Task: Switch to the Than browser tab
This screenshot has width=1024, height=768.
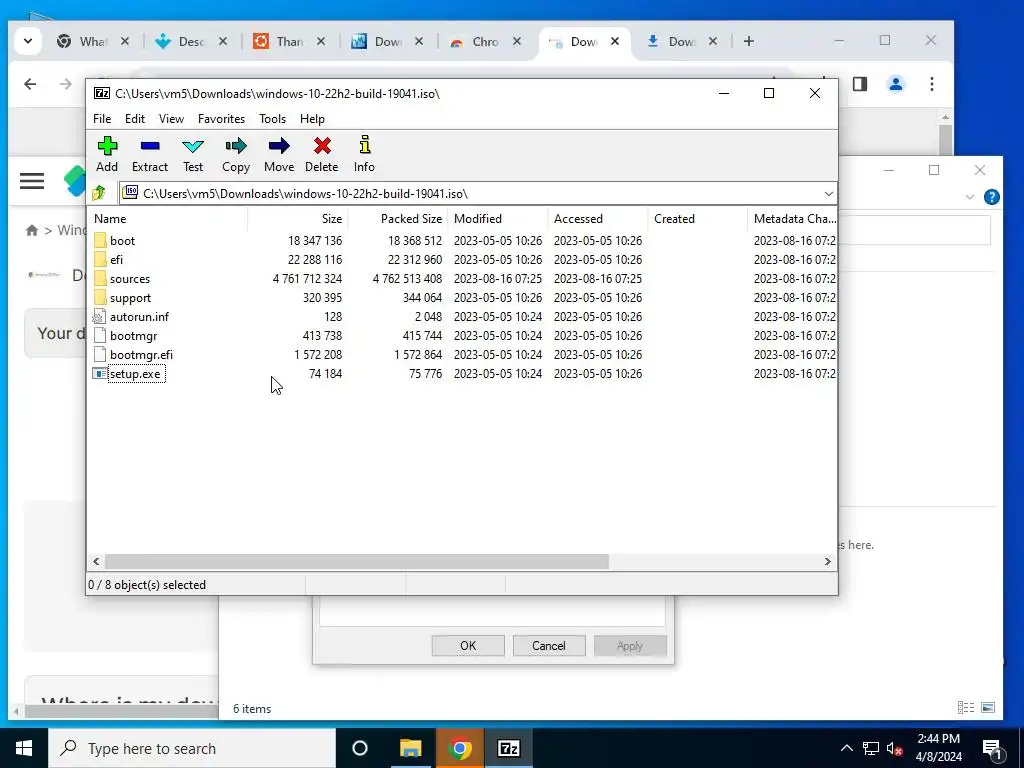Action: coord(289,42)
